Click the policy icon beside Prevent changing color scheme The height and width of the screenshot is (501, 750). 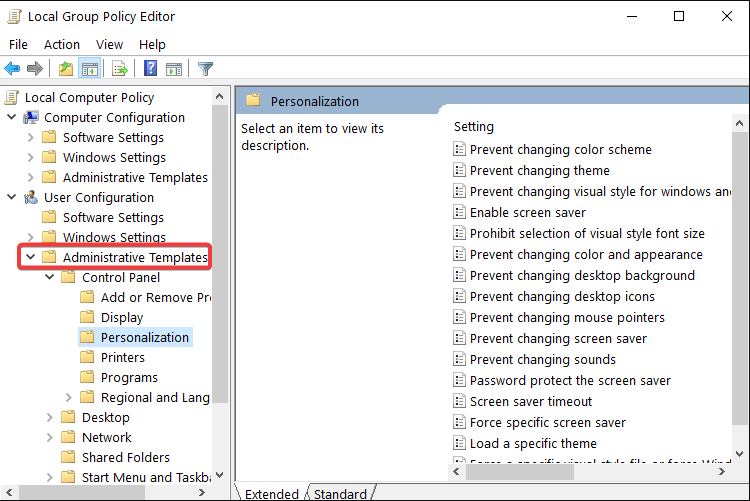(x=459, y=149)
